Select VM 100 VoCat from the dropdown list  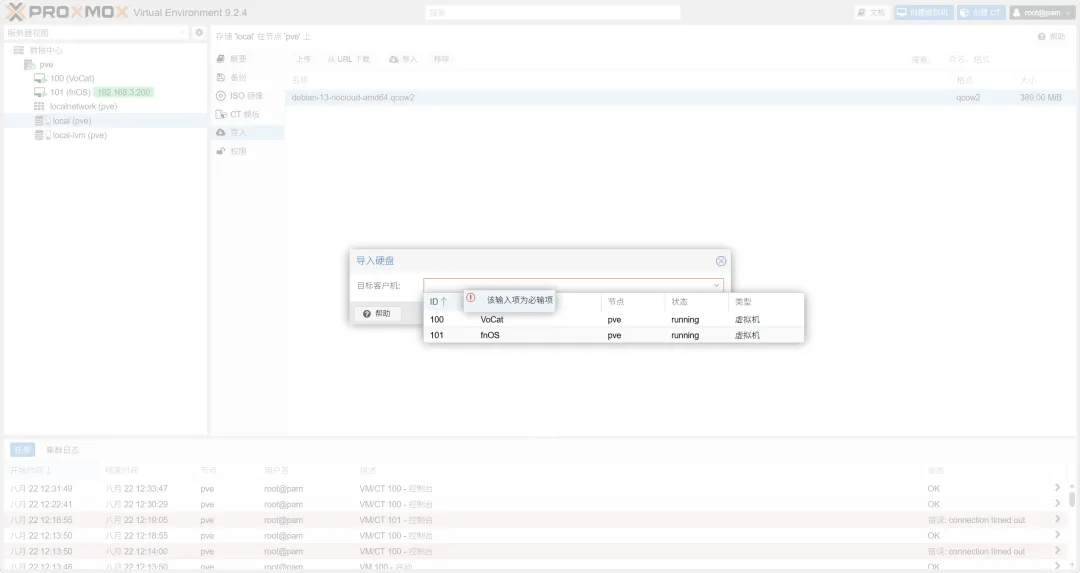(x=614, y=320)
